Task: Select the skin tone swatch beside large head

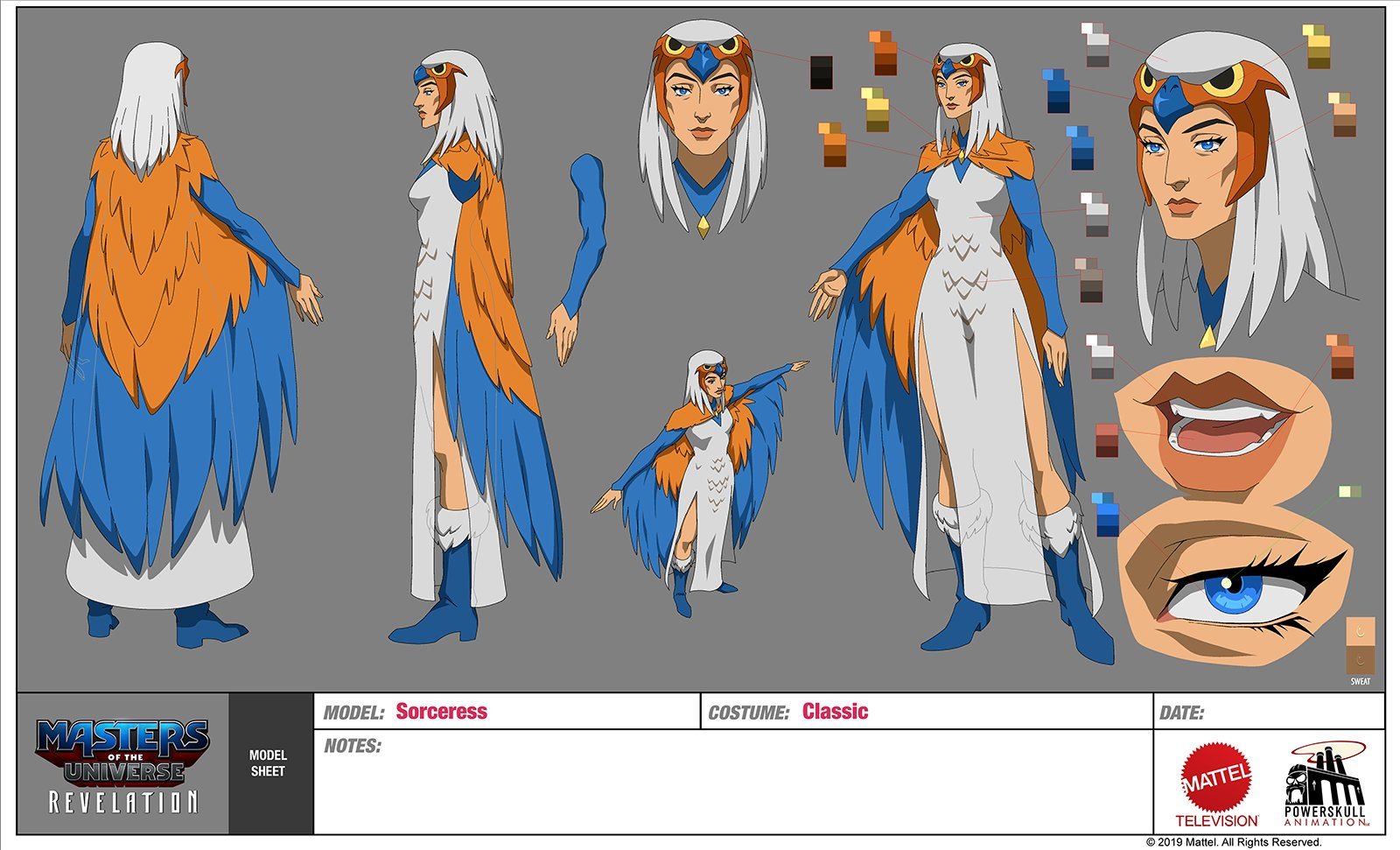Action: (1342, 115)
